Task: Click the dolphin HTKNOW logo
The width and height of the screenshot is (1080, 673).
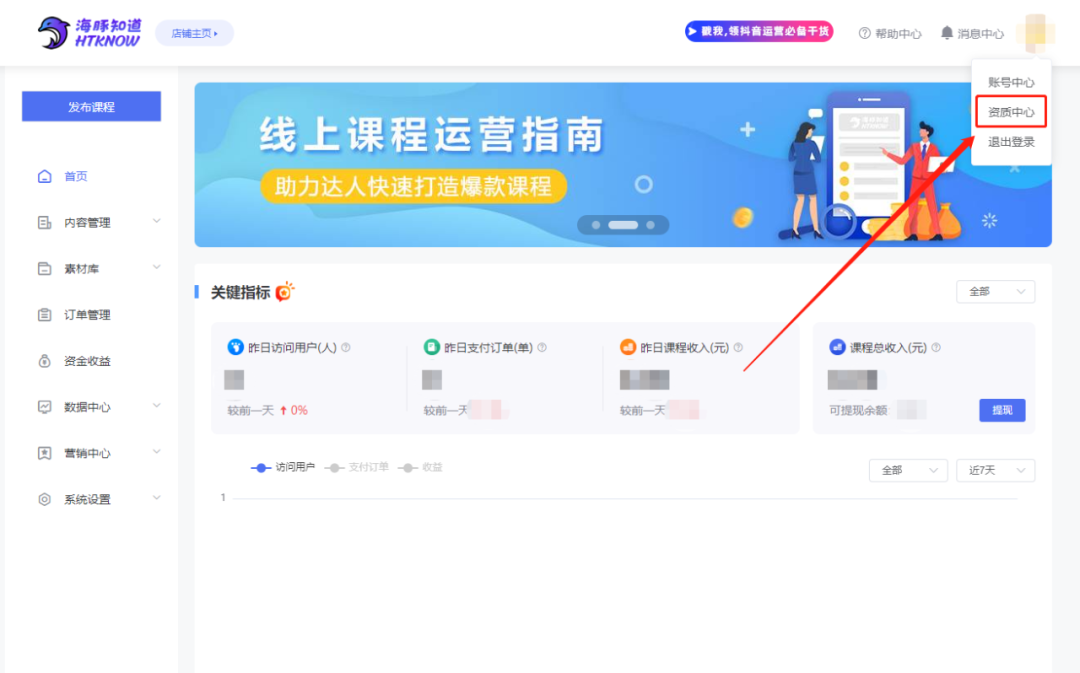Action: click(89, 32)
